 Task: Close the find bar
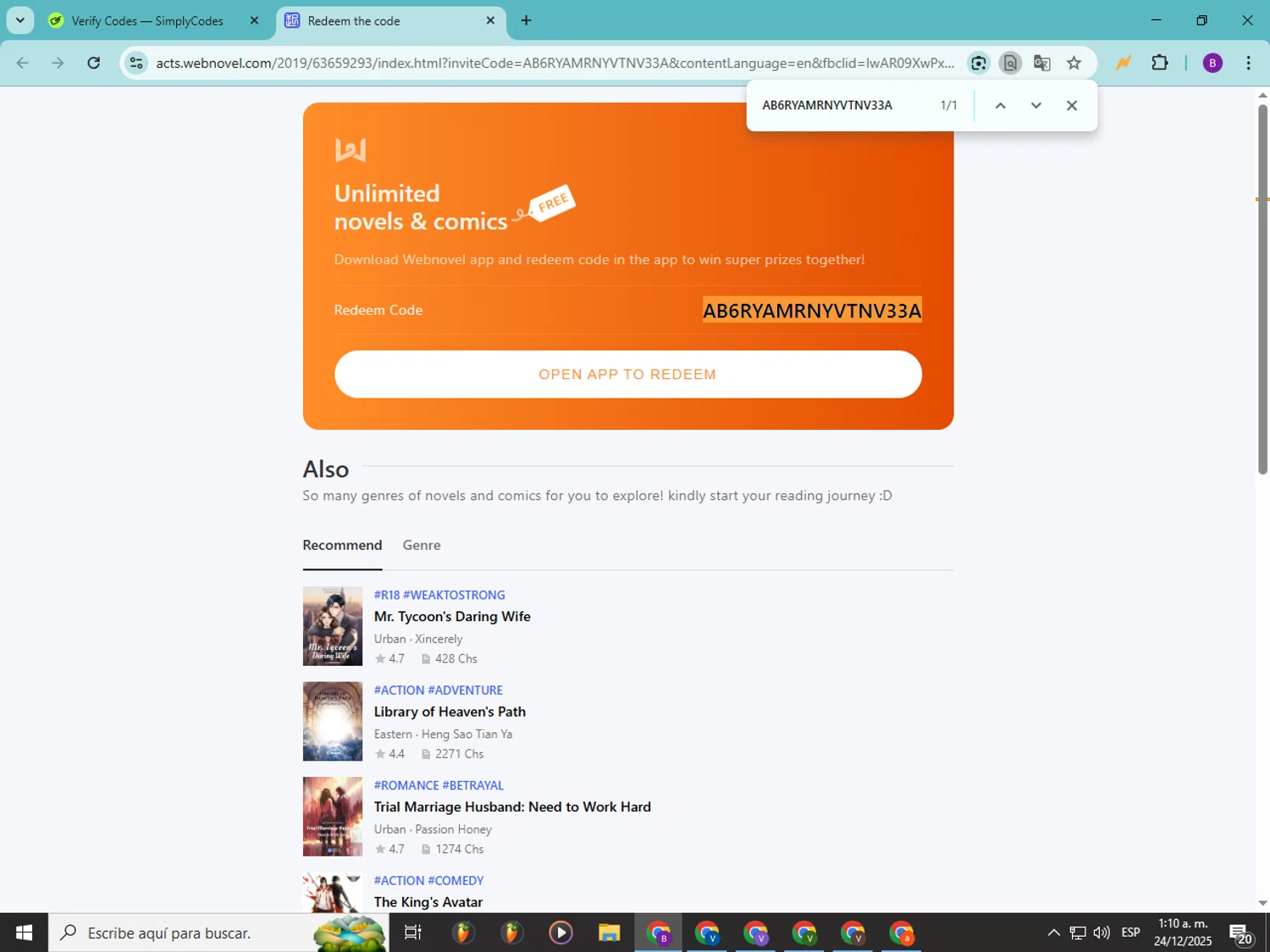(x=1072, y=106)
